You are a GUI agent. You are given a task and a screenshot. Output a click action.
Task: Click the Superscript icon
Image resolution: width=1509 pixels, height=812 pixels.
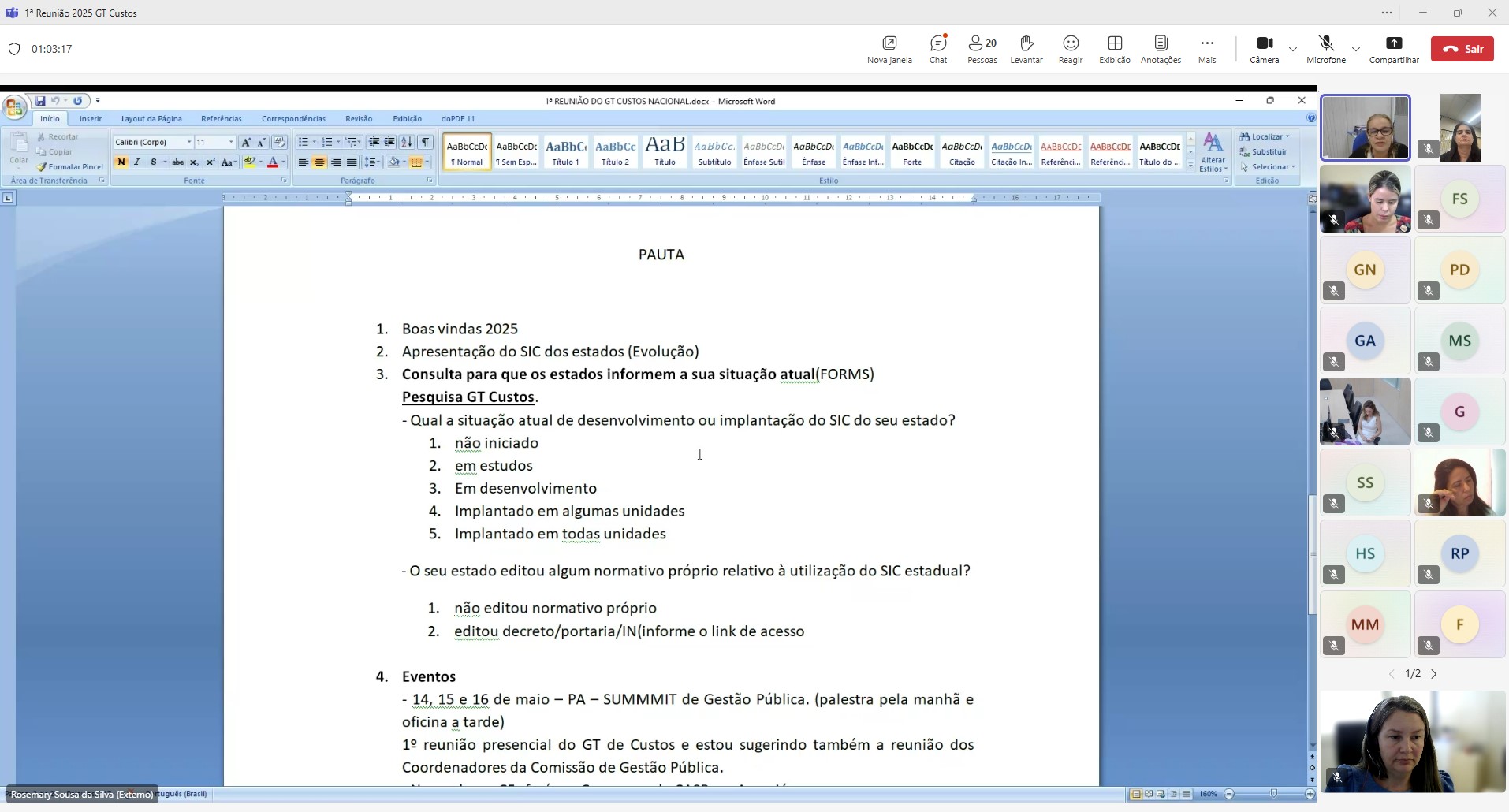pos(211,162)
